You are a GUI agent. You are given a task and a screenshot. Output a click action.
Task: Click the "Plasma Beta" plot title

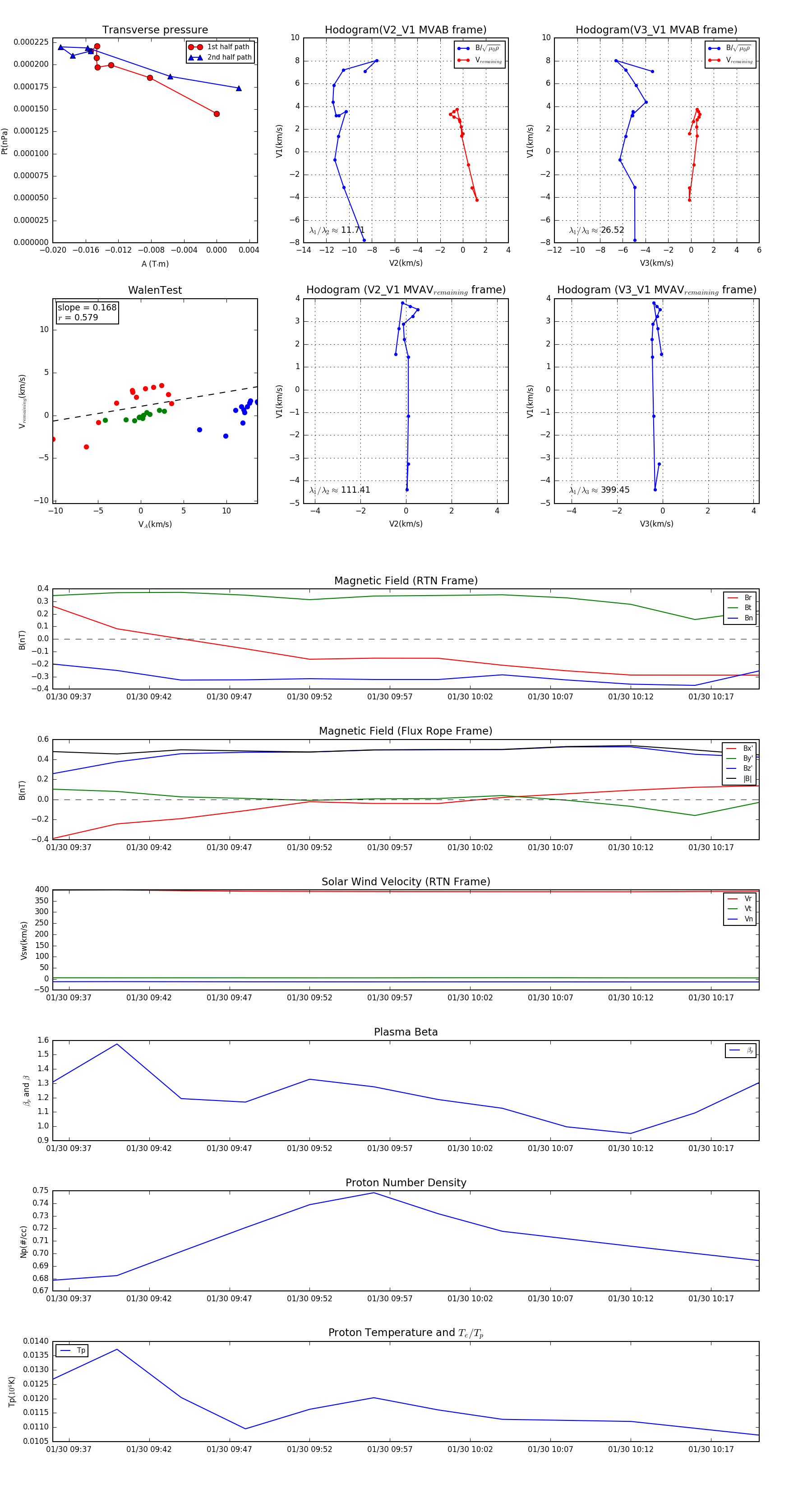(406, 1032)
